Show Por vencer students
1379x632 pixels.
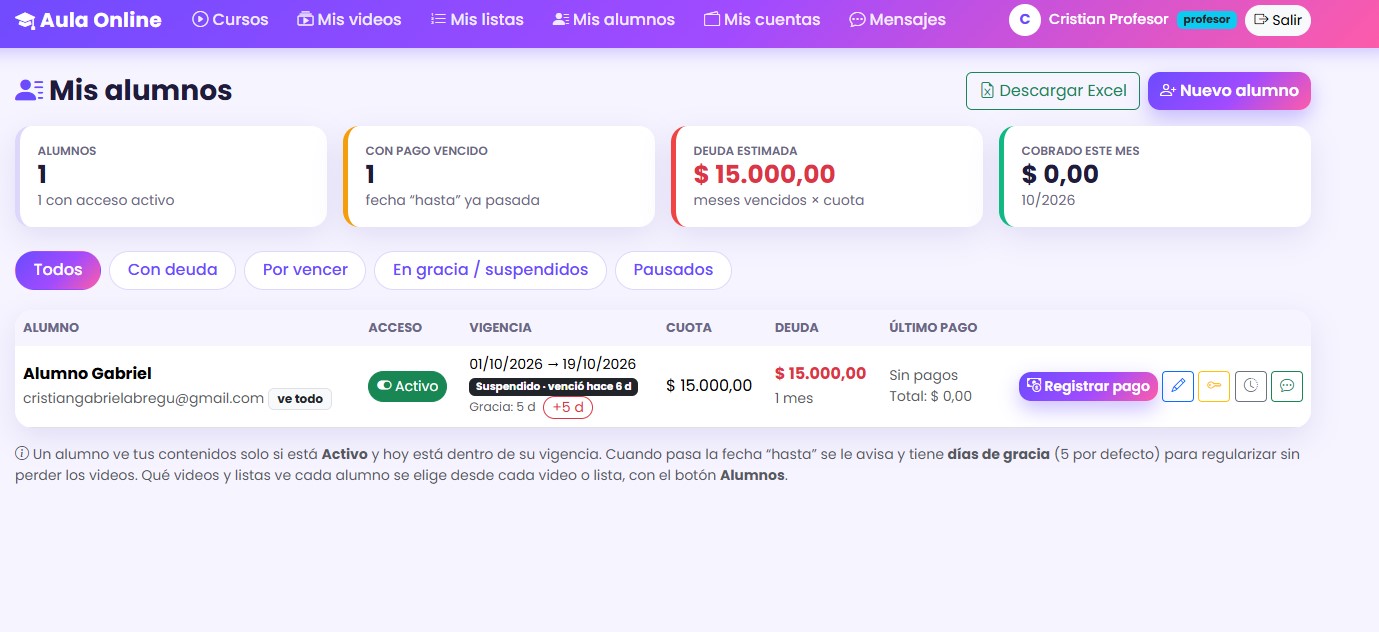click(305, 270)
